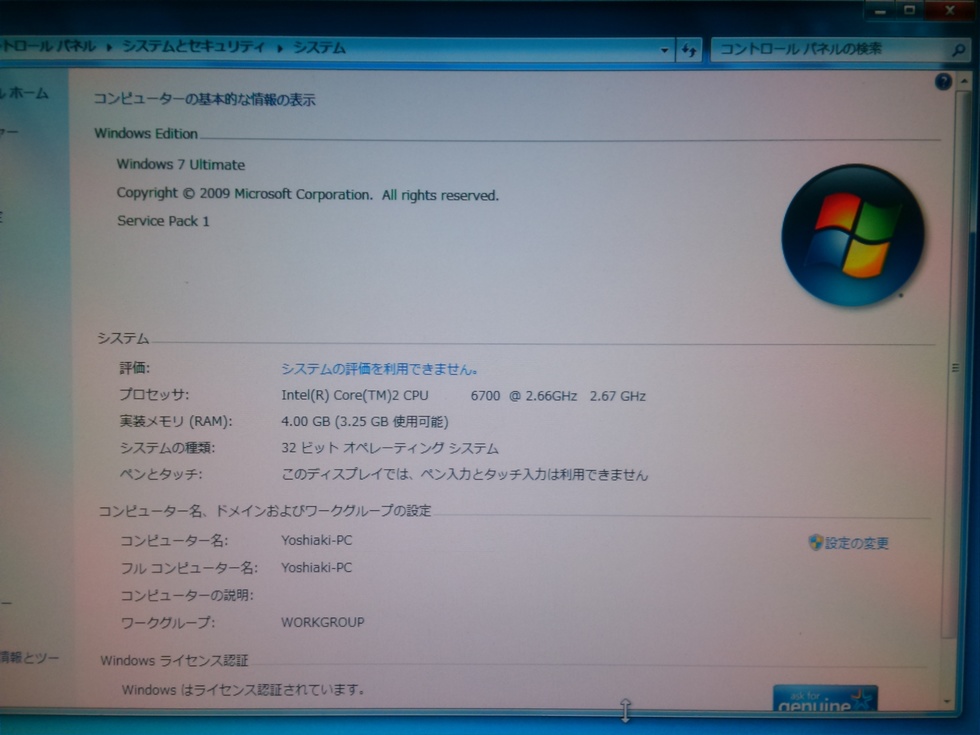
Task: Open the address bar history dropdown arrow
Action: point(664,49)
